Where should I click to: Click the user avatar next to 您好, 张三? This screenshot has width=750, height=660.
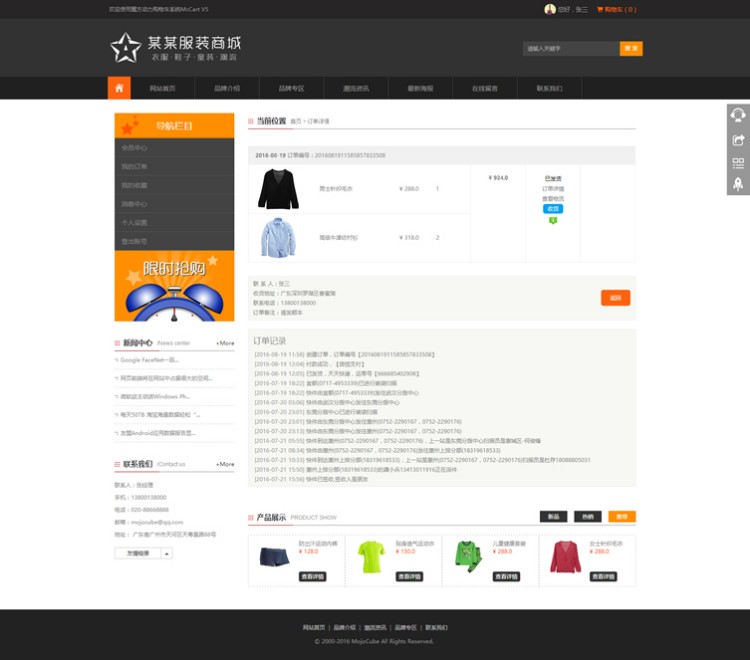pyautogui.click(x=550, y=9)
